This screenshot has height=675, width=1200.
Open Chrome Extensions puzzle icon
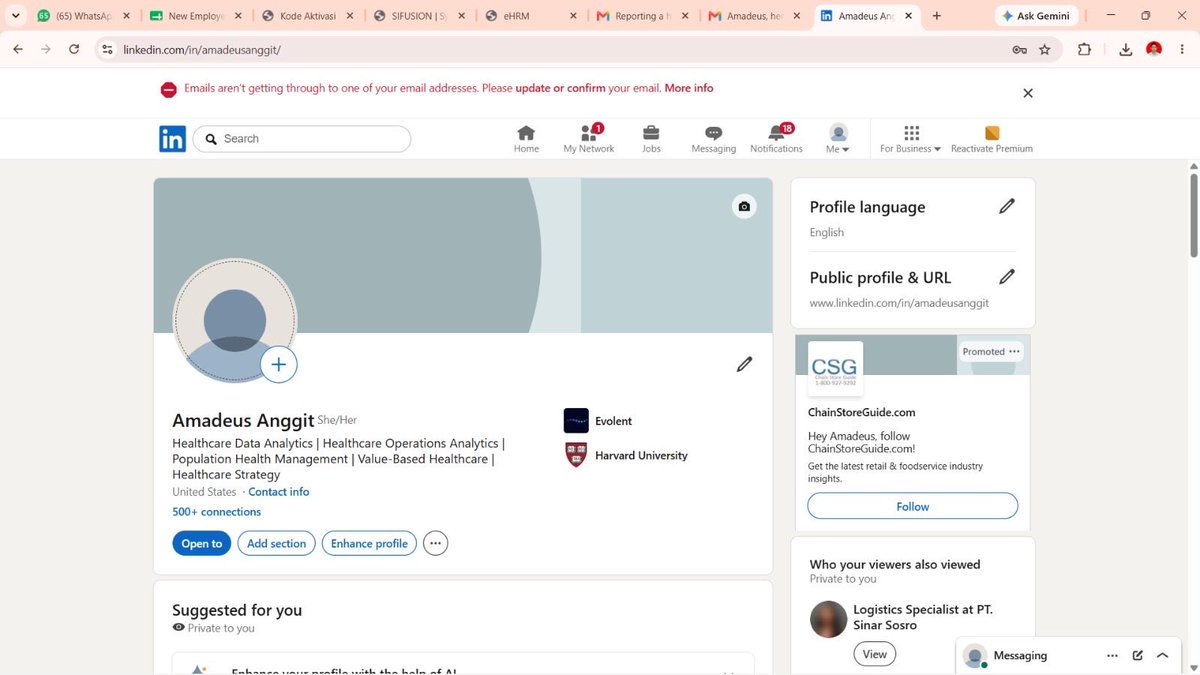1085,49
